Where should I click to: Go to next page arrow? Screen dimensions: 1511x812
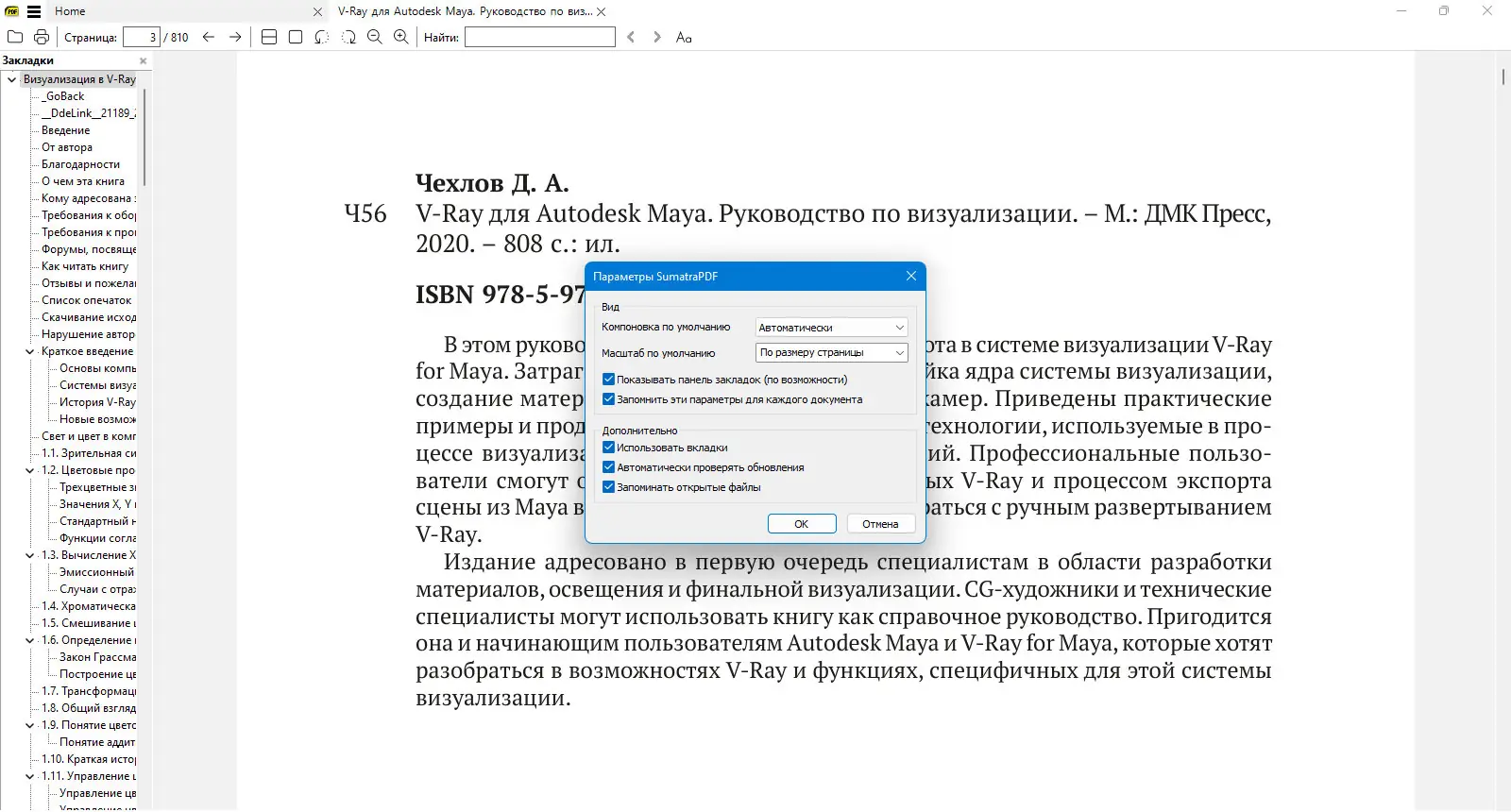235,37
